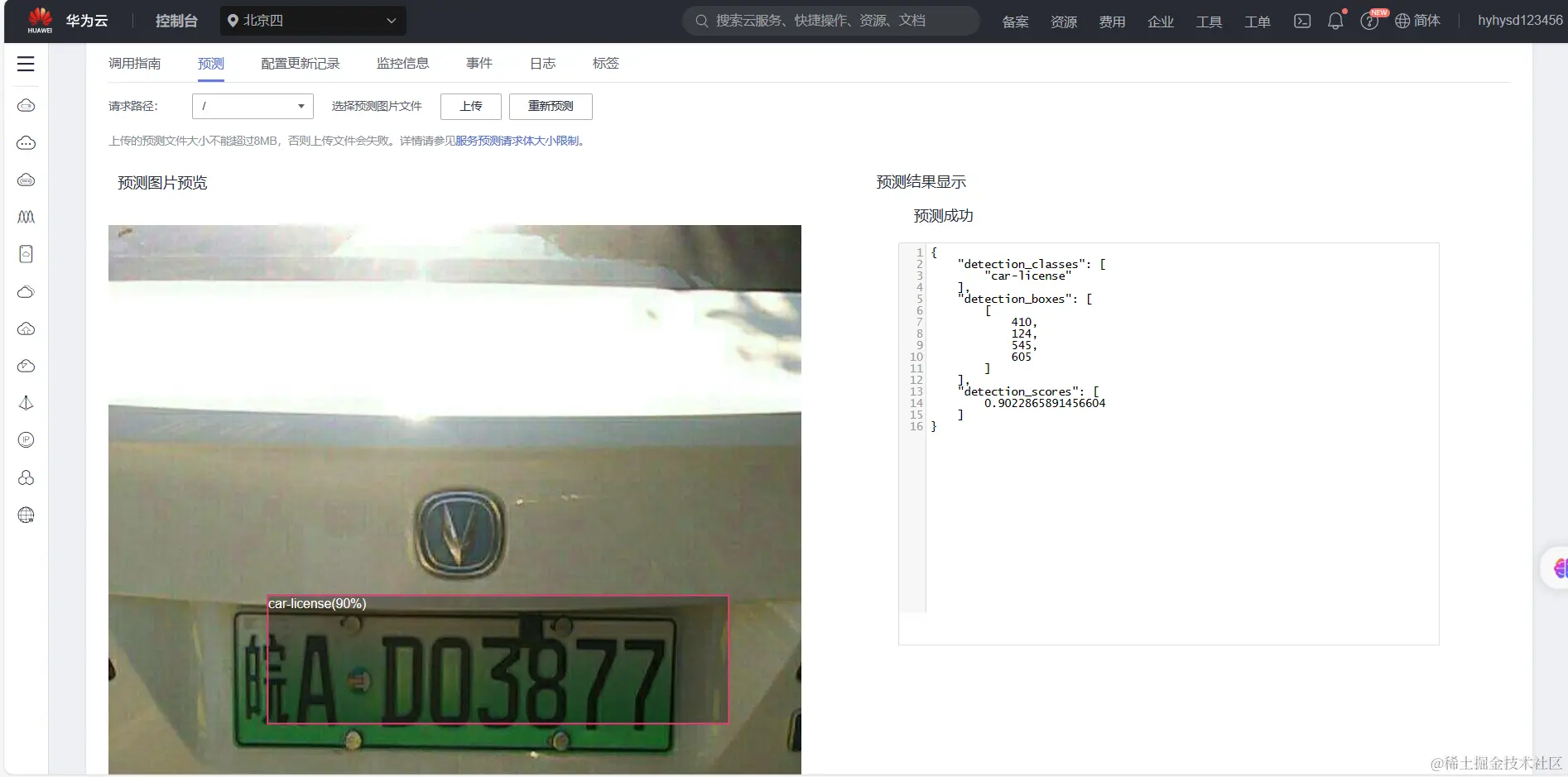Screen dimensions: 1568x777
Task: Click the 预测图片预览 heading
Action: tap(162, 183)
